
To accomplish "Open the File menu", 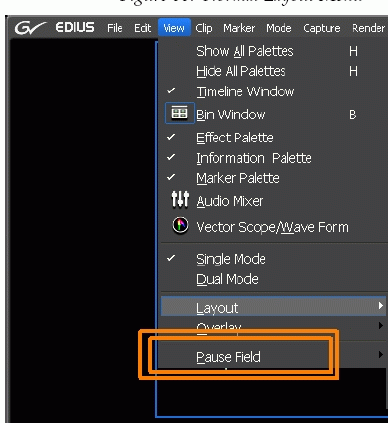I will 115,28.
